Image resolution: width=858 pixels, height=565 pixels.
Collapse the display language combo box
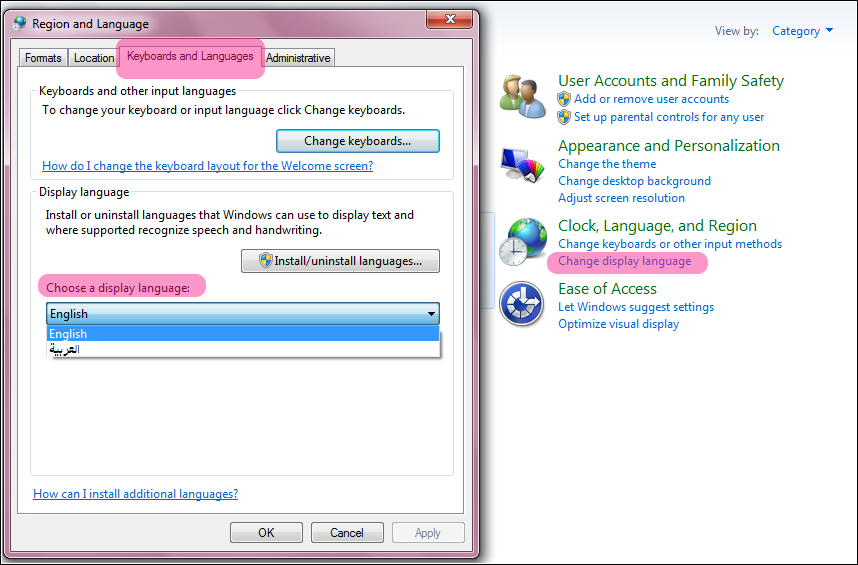click(243, 313)
